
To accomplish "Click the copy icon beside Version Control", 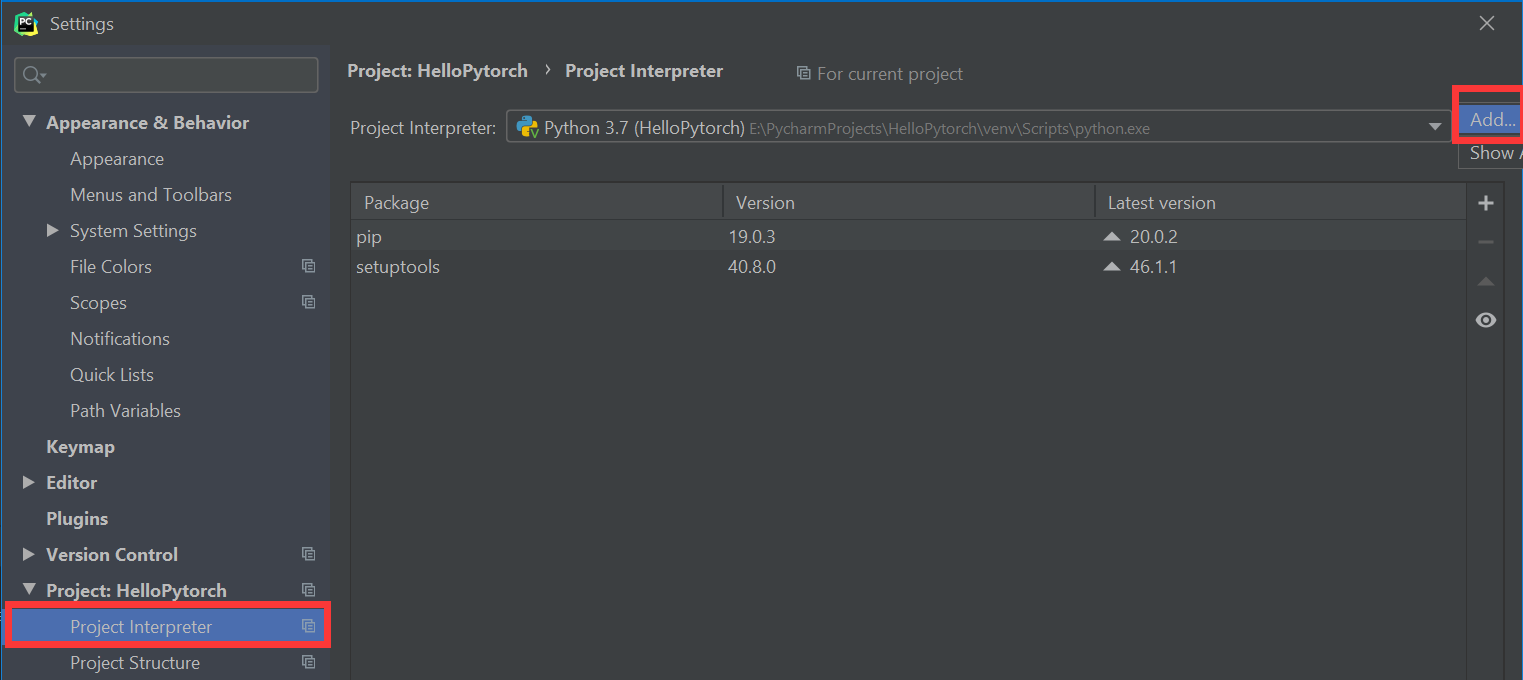I will [309, 554].
